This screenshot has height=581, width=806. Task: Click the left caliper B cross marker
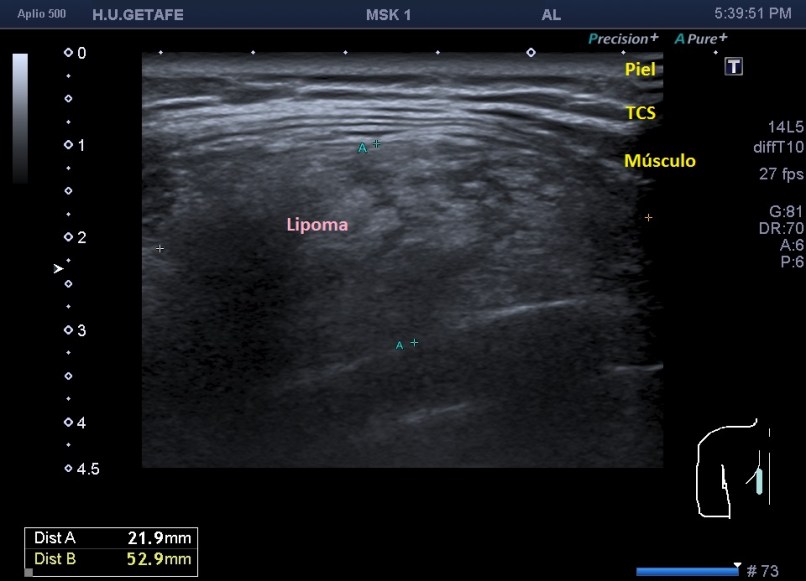(x=160, y=248)
